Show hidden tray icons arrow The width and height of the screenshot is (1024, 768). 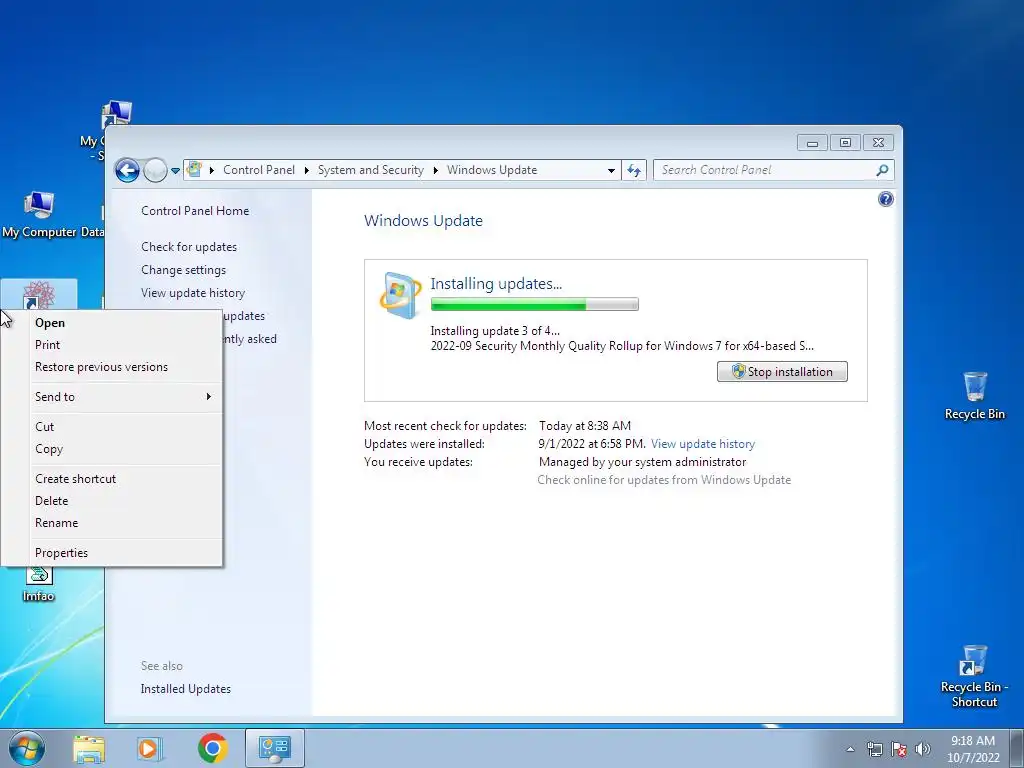point(850,749)
